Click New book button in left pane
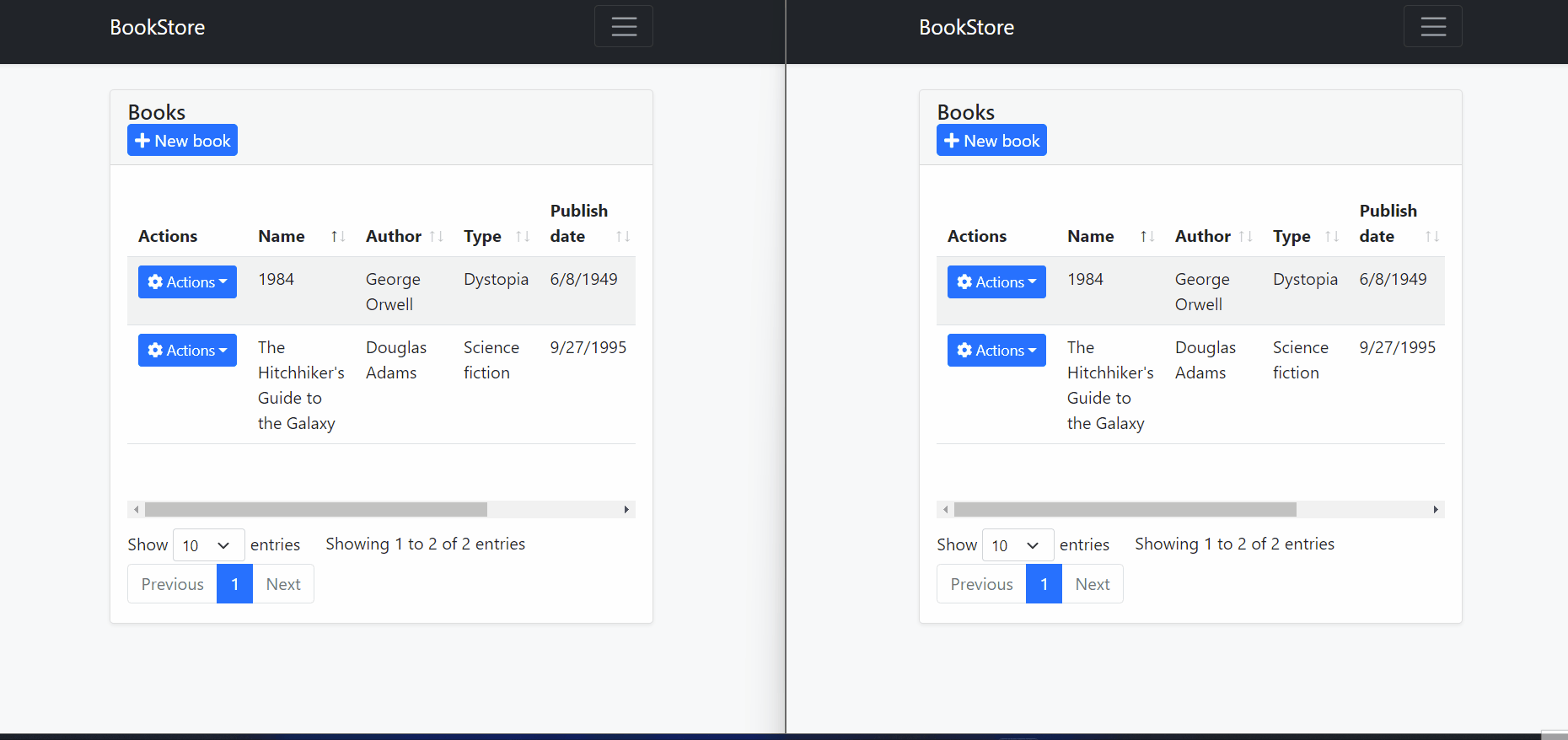1568x740 pixels. point(182,141)
